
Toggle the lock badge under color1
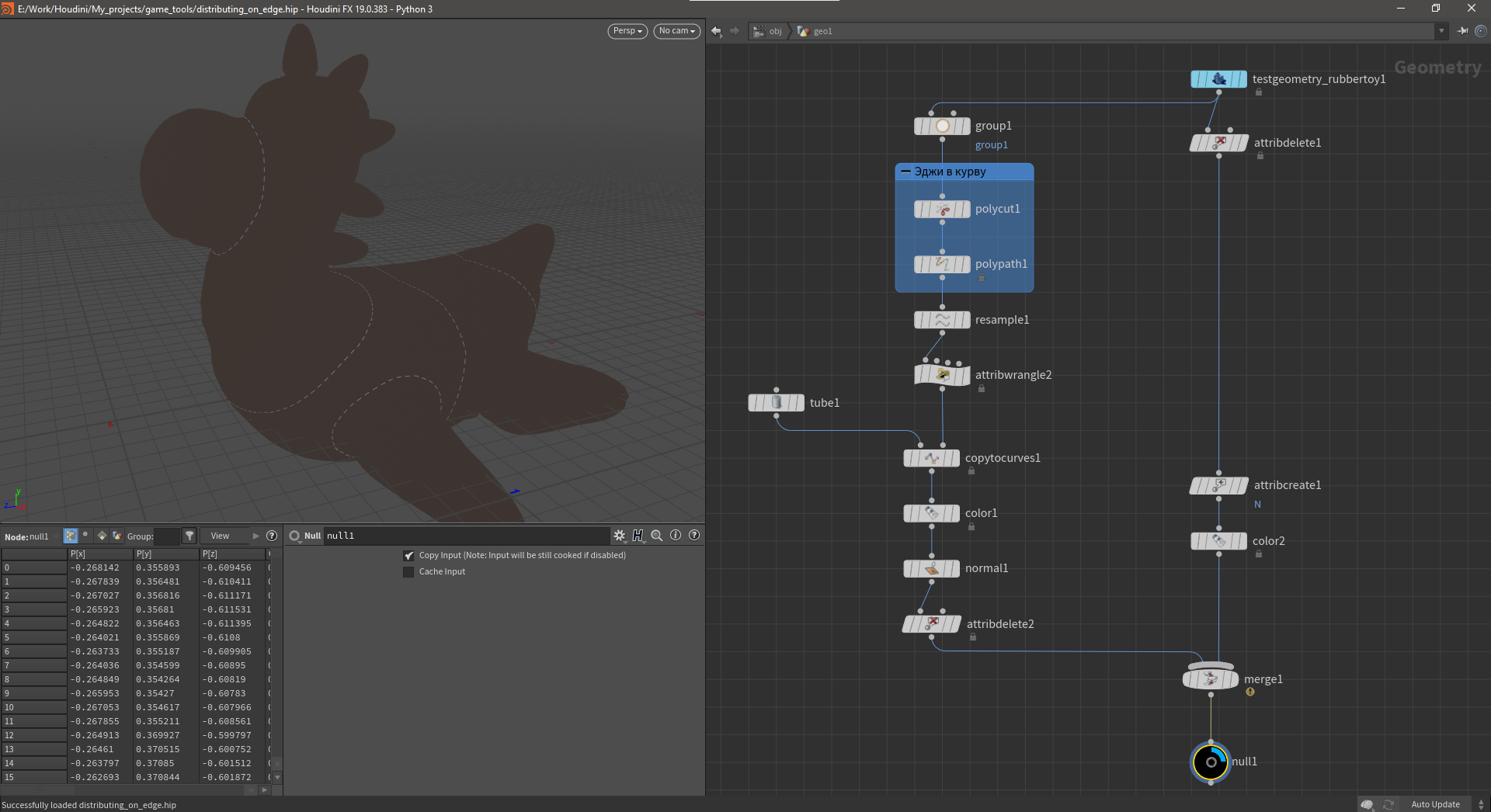point(971,527)
